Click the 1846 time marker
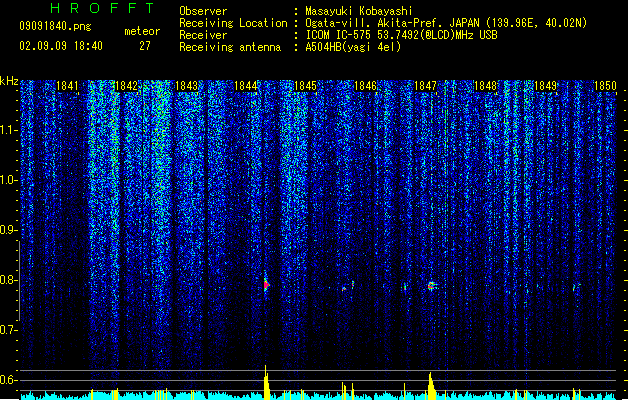 tap(365, 86)
